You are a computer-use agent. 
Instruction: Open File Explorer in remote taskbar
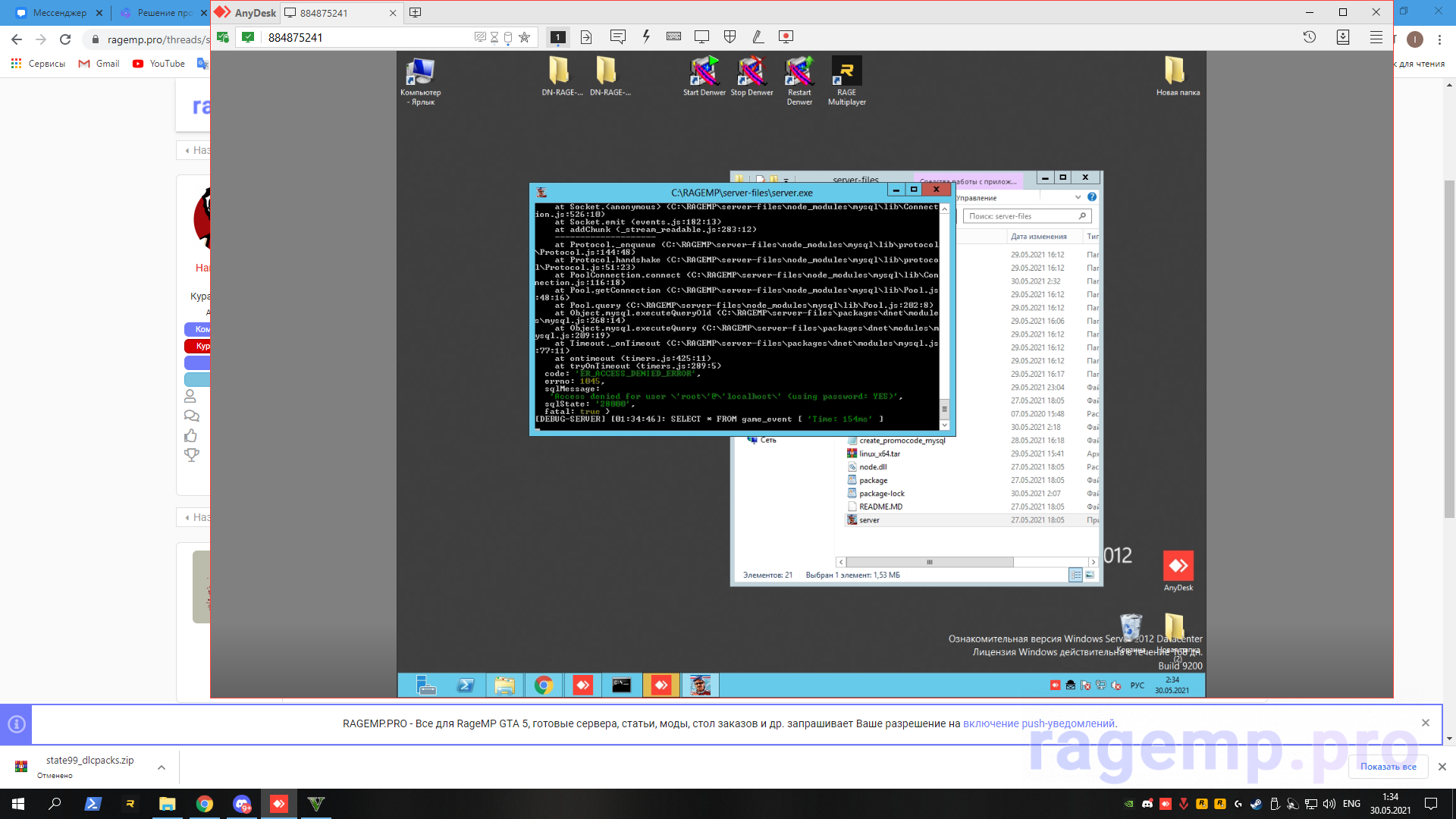504,686
